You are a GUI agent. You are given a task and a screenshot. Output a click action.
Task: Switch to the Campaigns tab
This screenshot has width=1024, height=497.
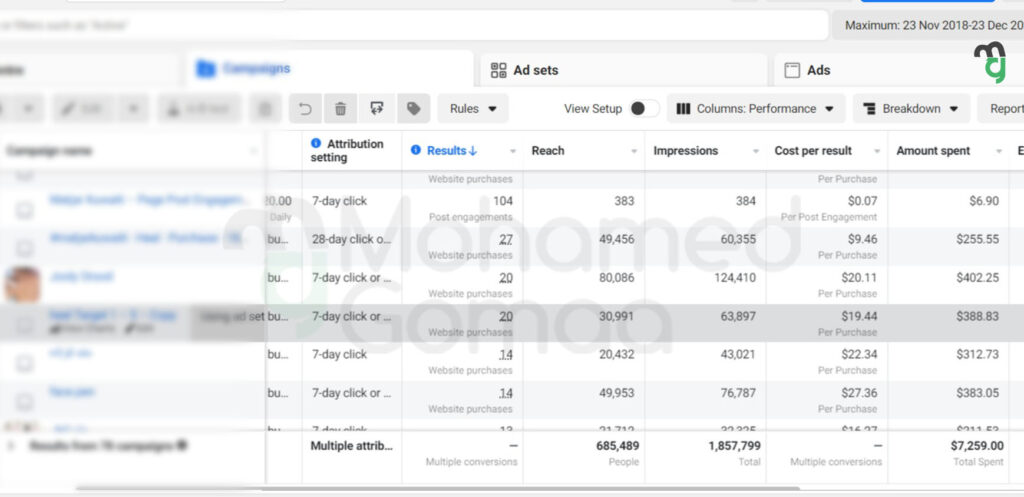256,69
